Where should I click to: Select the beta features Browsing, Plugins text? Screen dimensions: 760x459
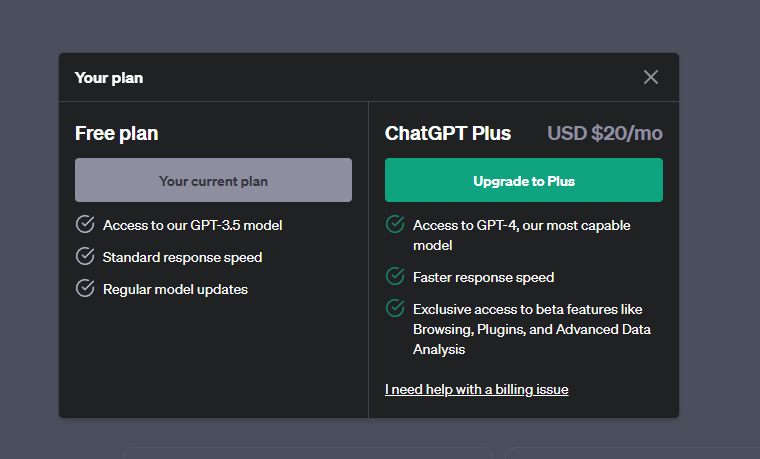point(532,329)
